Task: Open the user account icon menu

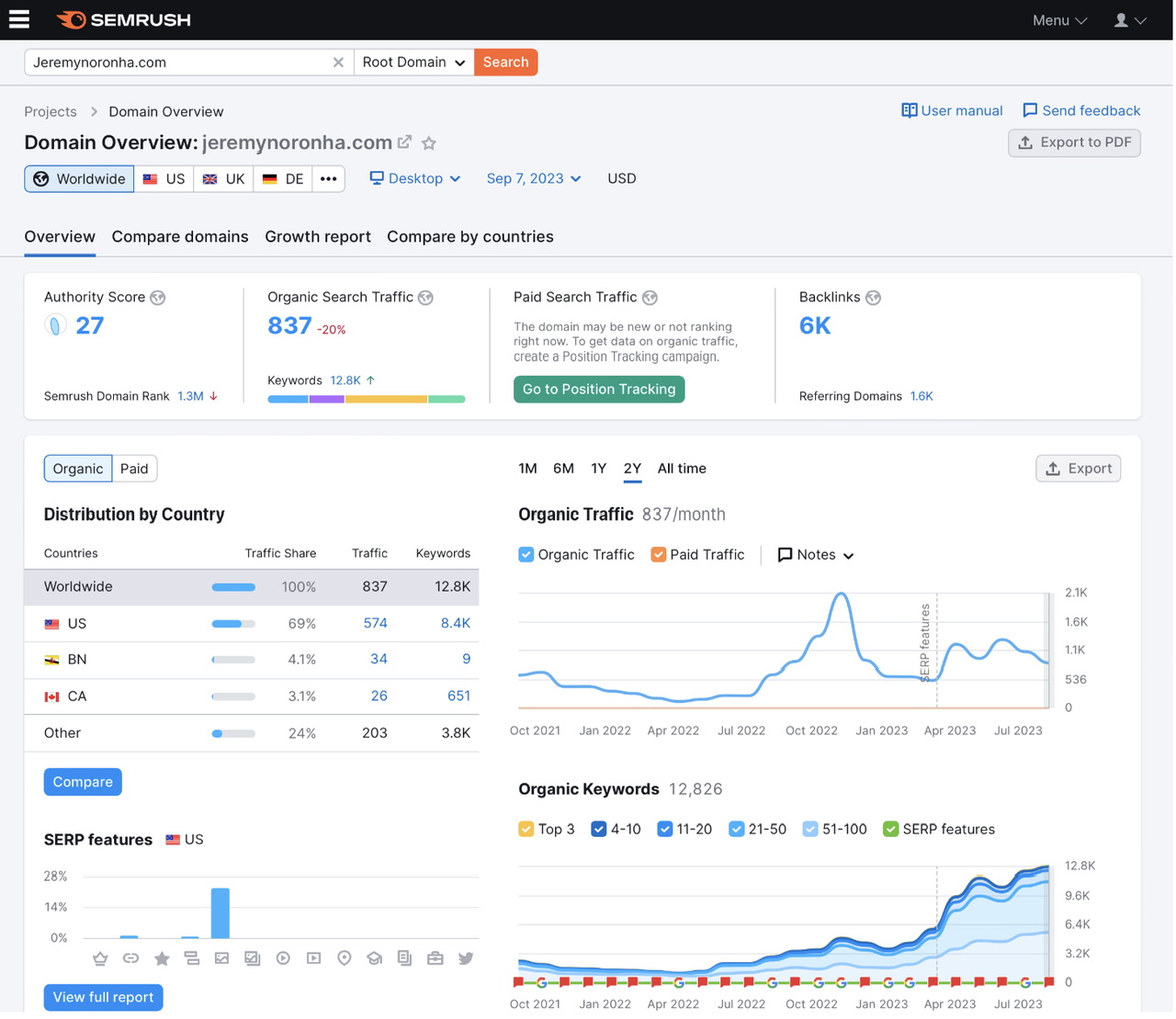Action: (x=1130, y=20)
